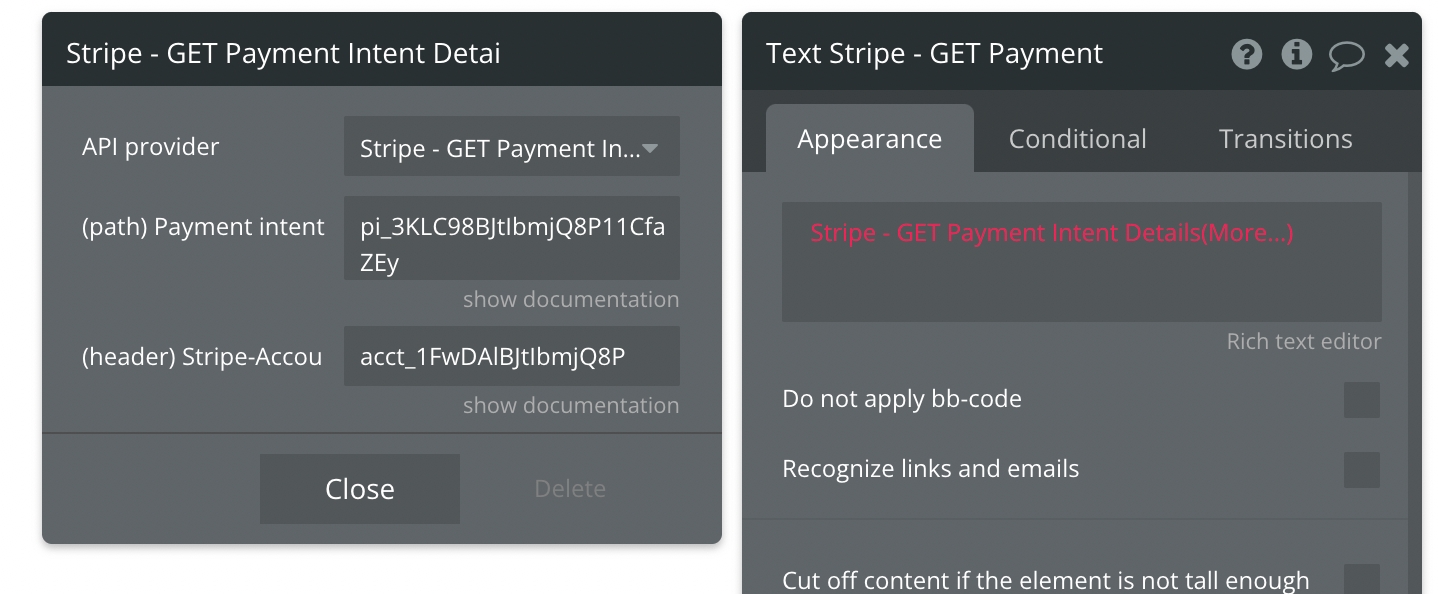Click the red Stripe GET Payment Intent Details expression
The height and width of the screenshot is (594, 1438).
(x=1051, y=233)
